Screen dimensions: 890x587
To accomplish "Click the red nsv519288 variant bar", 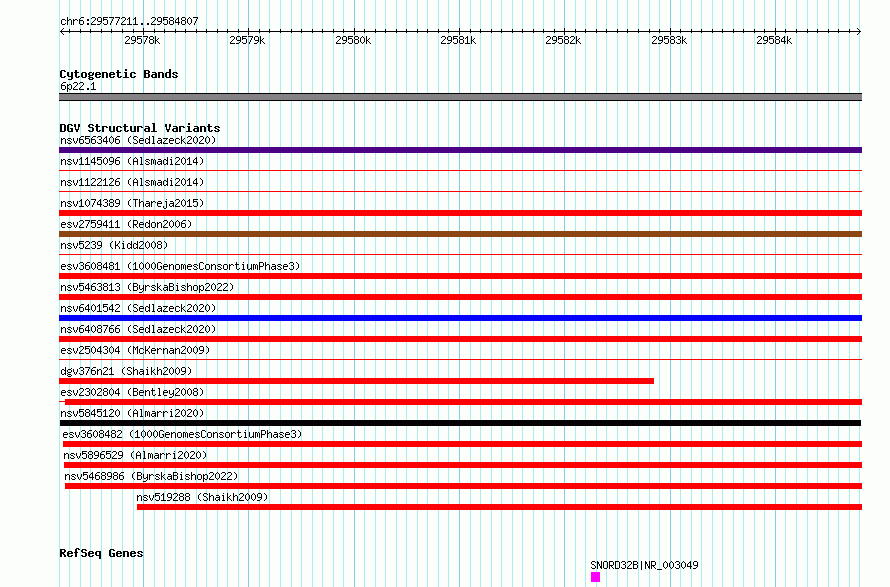I will click(x=499, y=507).
